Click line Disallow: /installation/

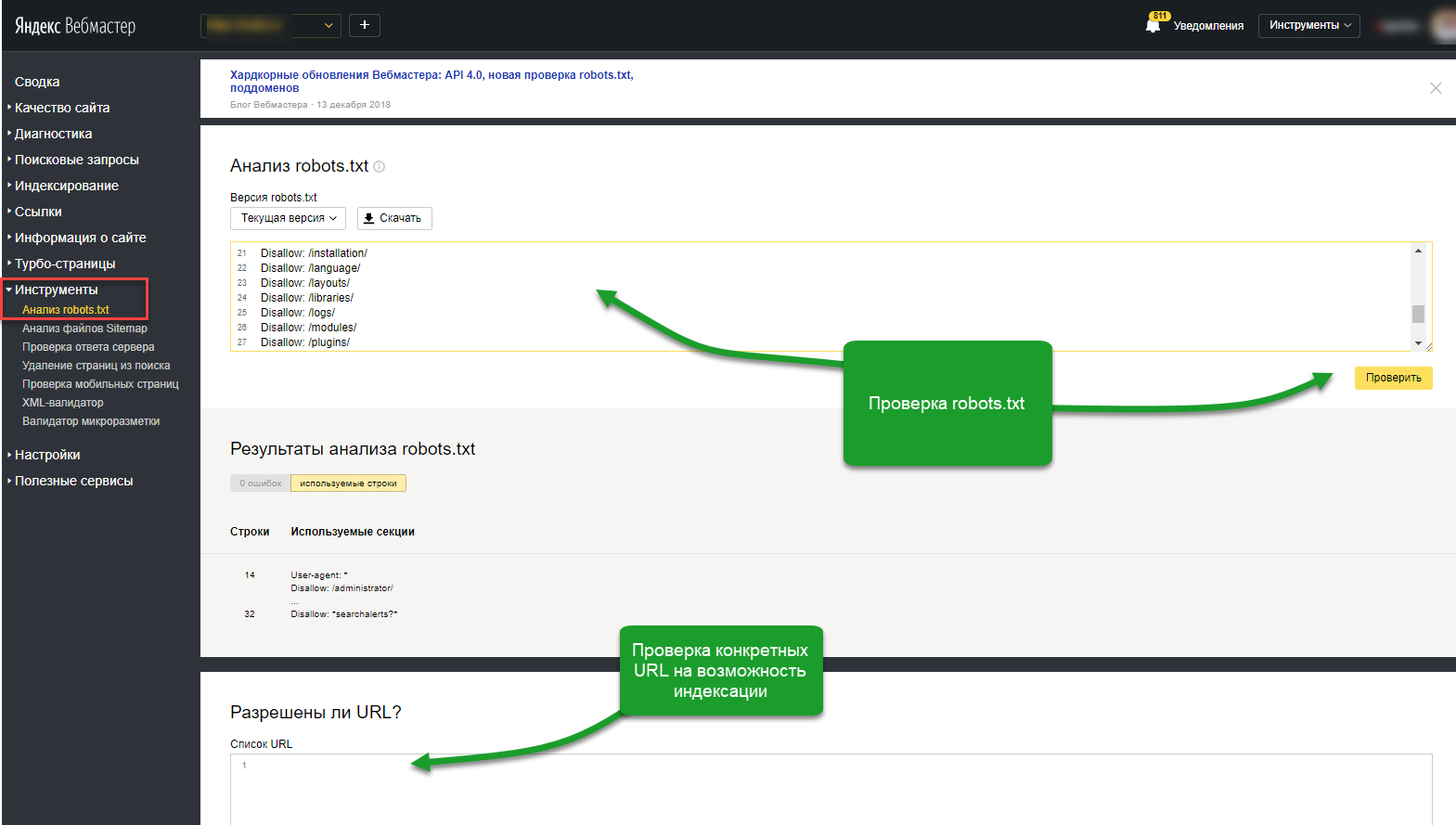[x=314, y=253]
